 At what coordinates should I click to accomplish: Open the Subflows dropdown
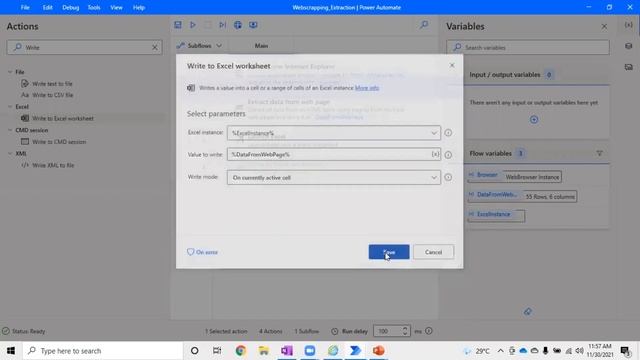coord(200,46)
